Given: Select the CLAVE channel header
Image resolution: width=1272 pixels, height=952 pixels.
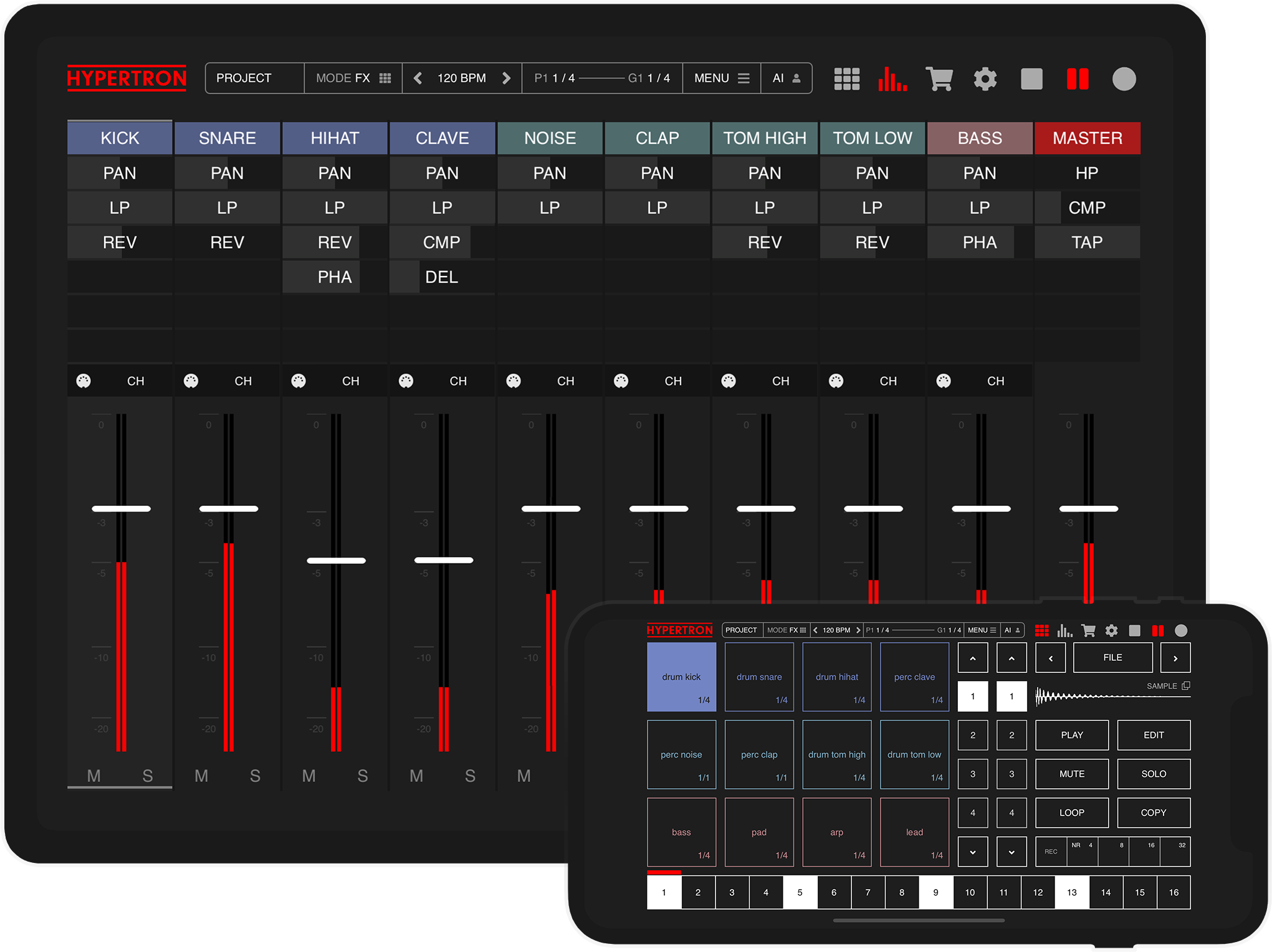Looking at the screenshot, I should coord(442,138).
